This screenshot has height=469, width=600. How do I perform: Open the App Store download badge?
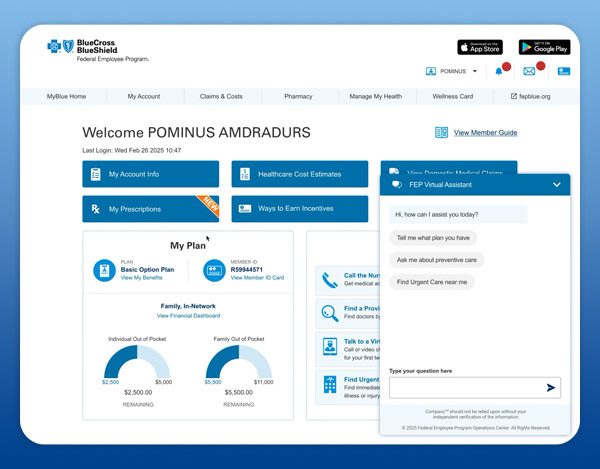[x=480, y=47]
